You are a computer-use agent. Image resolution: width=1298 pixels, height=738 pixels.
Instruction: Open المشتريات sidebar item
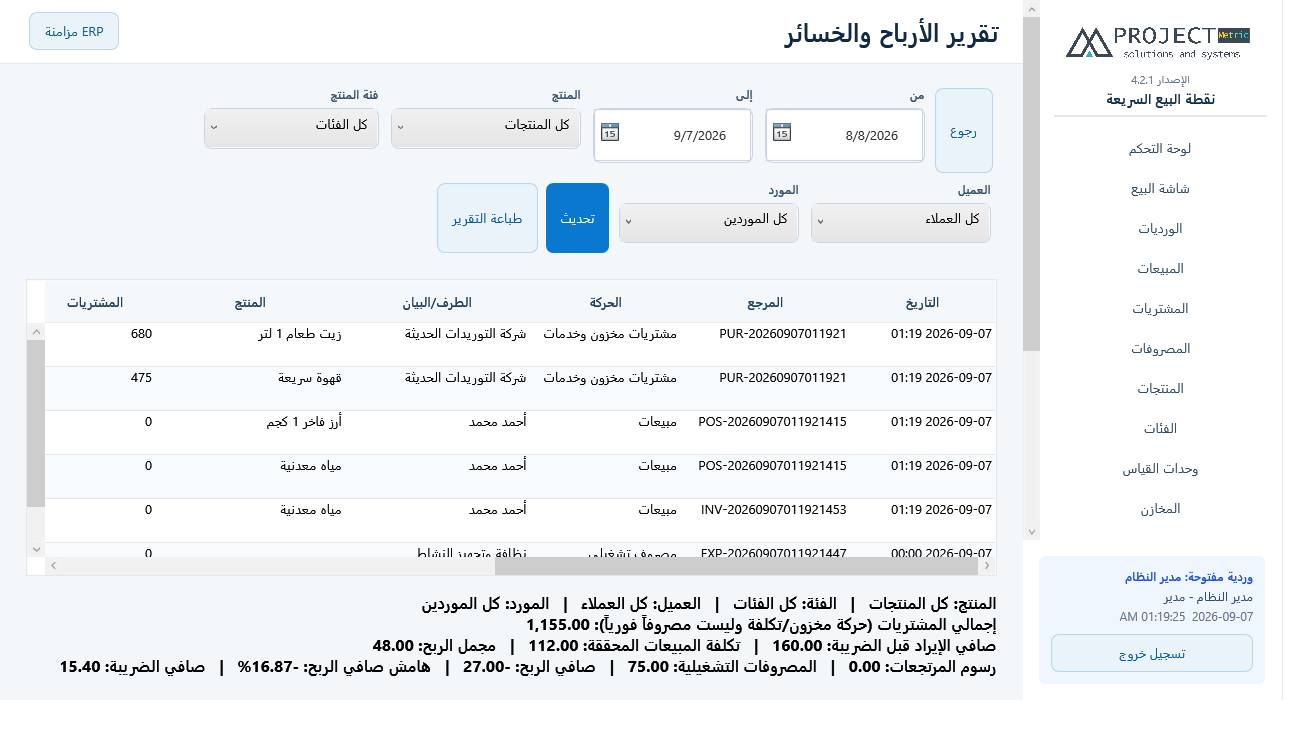pyautogui.click(x=1160, y=308)
